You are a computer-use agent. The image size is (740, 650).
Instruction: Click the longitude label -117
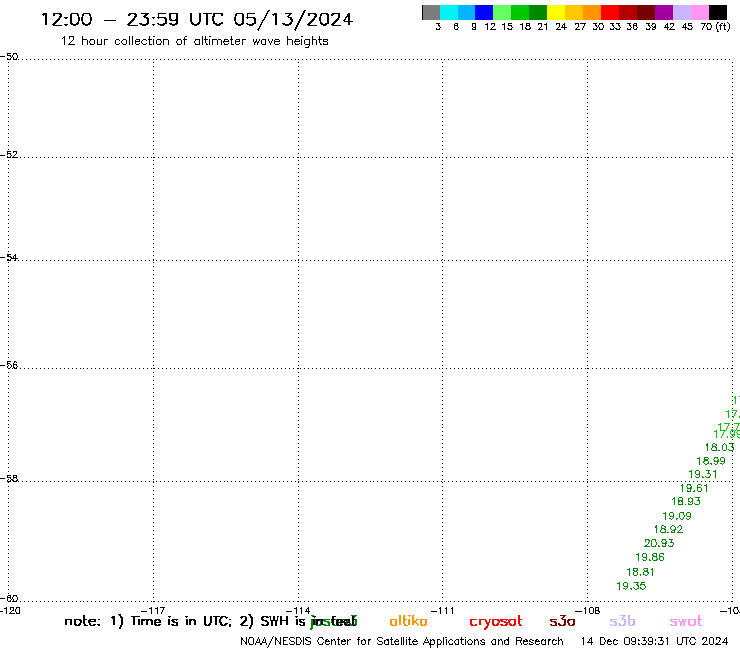click(153, 611)
